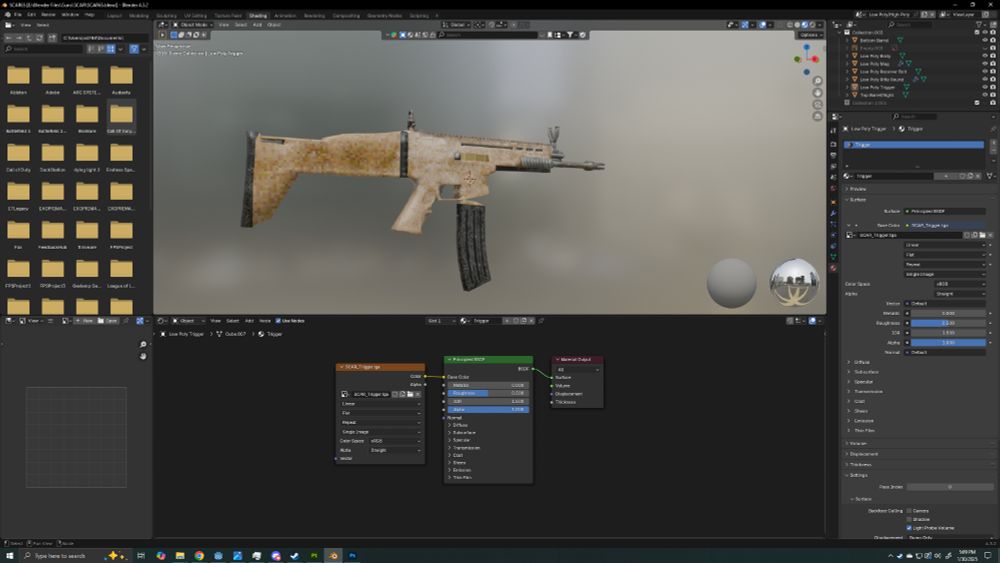Open the node editor Add menu
Screen dimensions: 1000x563
(249, 321)
